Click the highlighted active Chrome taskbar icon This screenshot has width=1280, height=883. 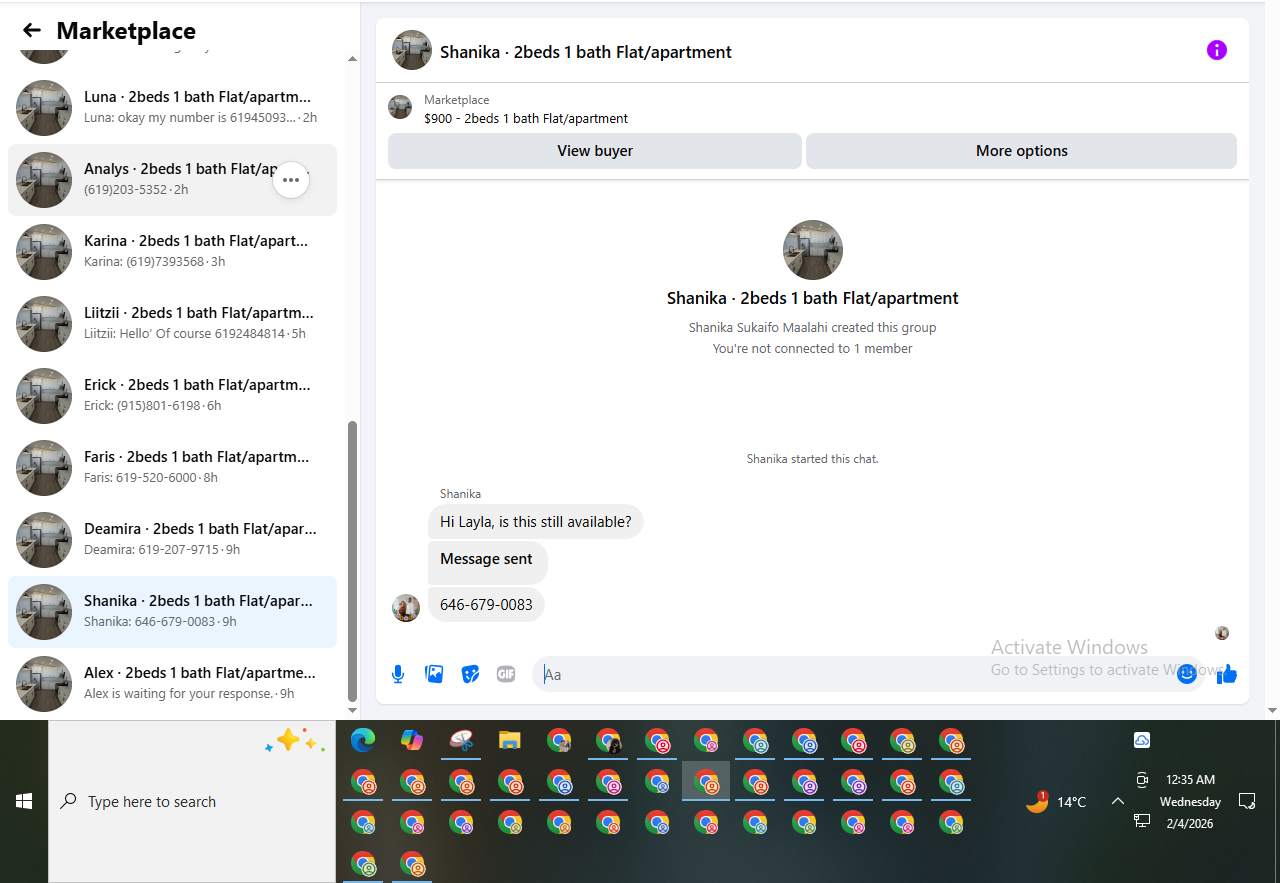tap(706, 781)
